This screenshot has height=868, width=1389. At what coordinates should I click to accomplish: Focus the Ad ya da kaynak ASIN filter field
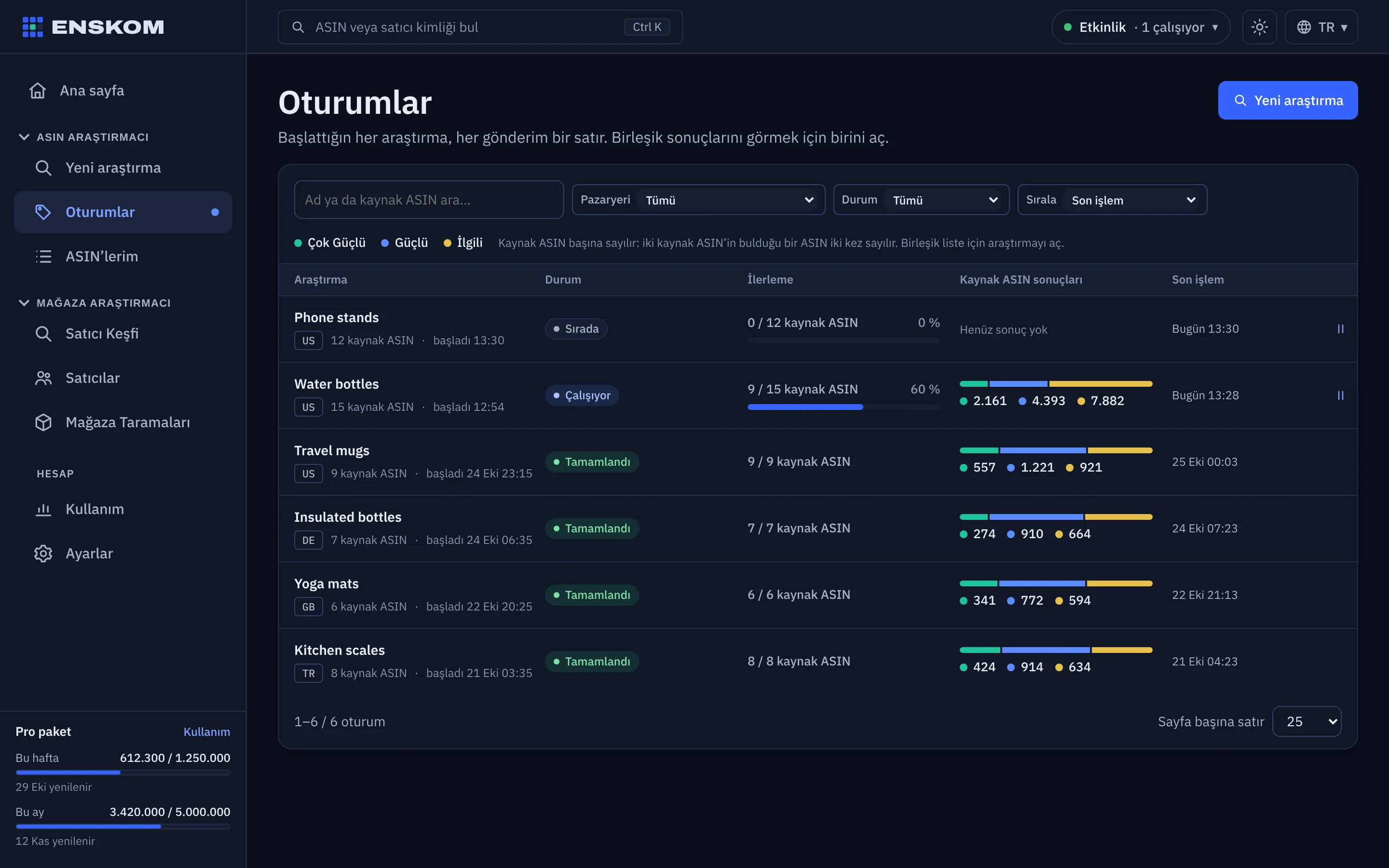[x=429, y=200]
